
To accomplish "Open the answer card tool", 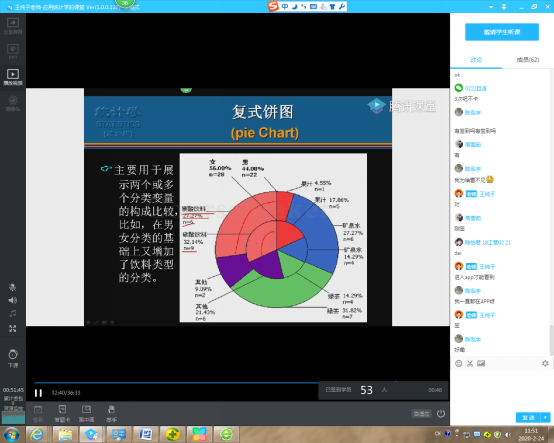I will 62,414.
